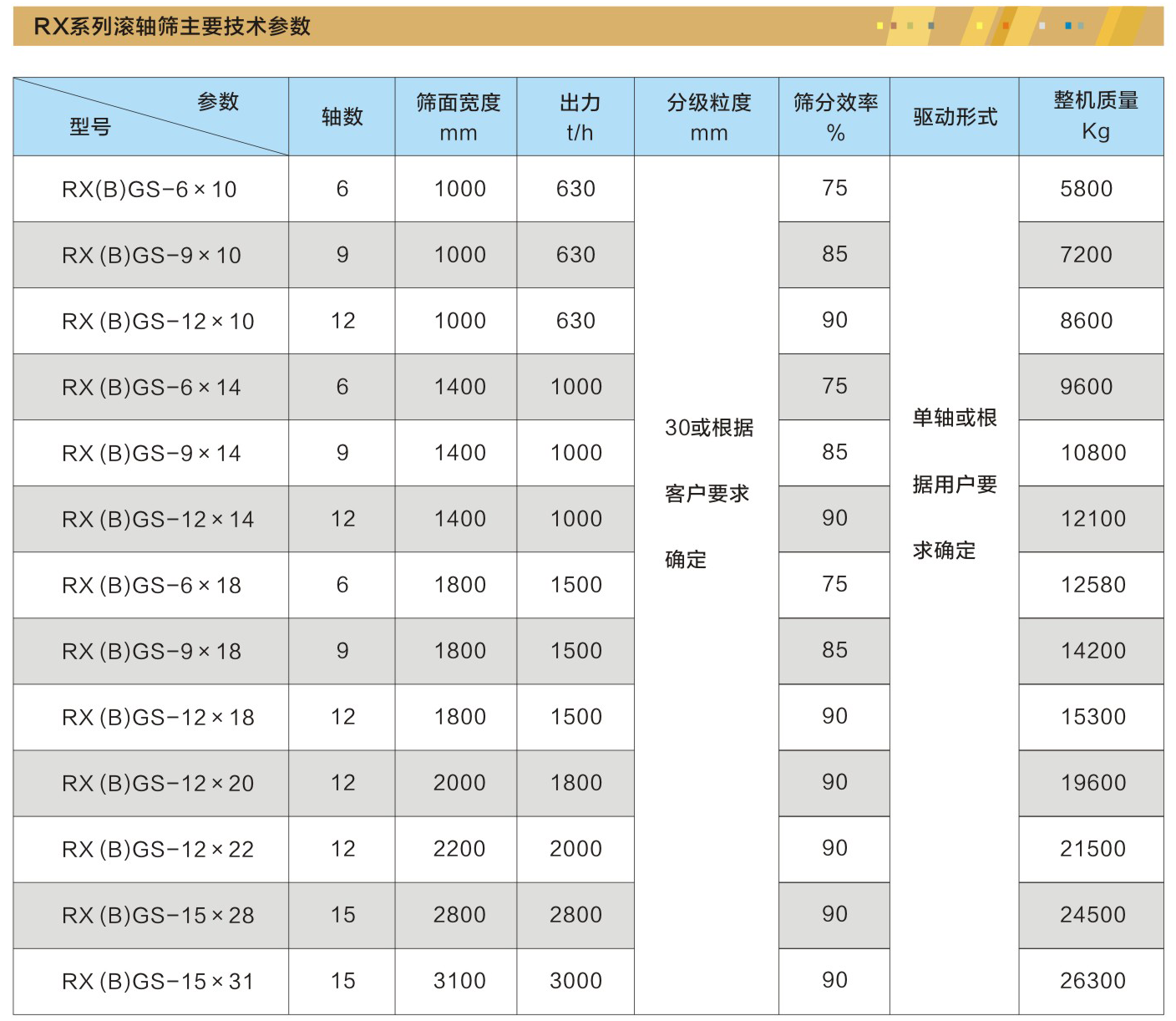Click the RX (B)GS-15×31 model cell
The image size is (1176, 1021).
[x=158, y=982]
